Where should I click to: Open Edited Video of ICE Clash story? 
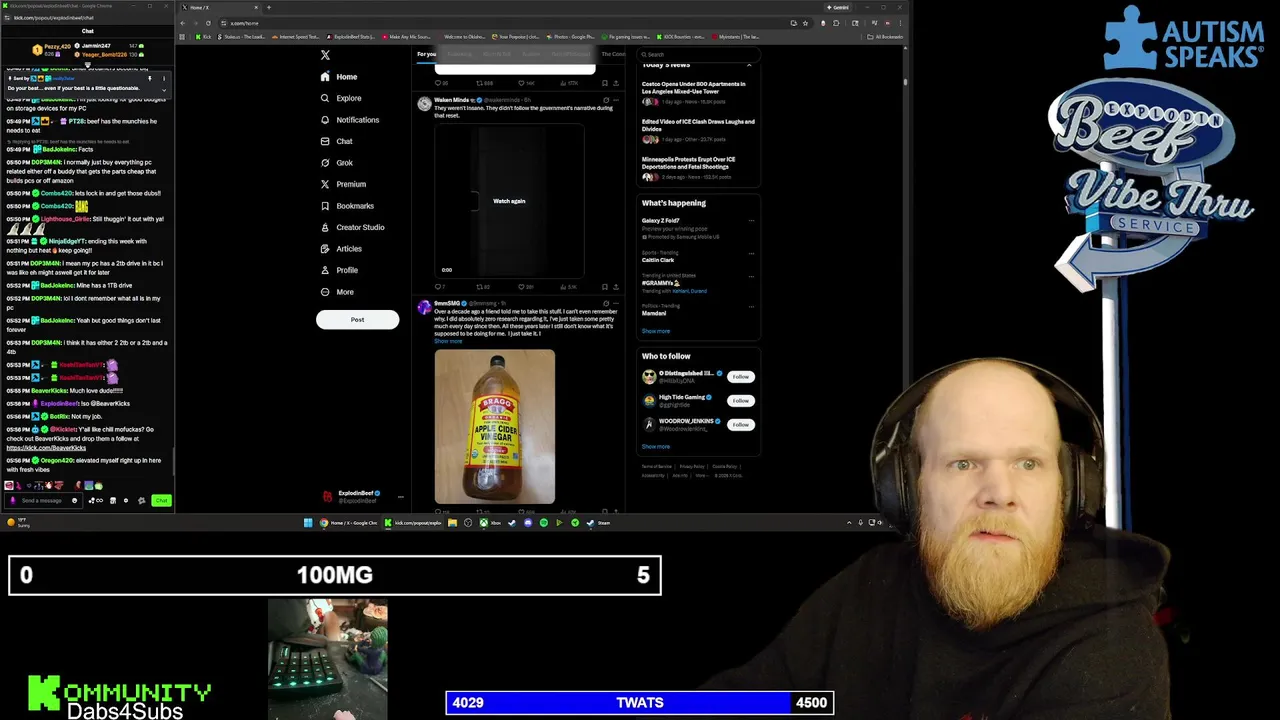pos(698,129)
